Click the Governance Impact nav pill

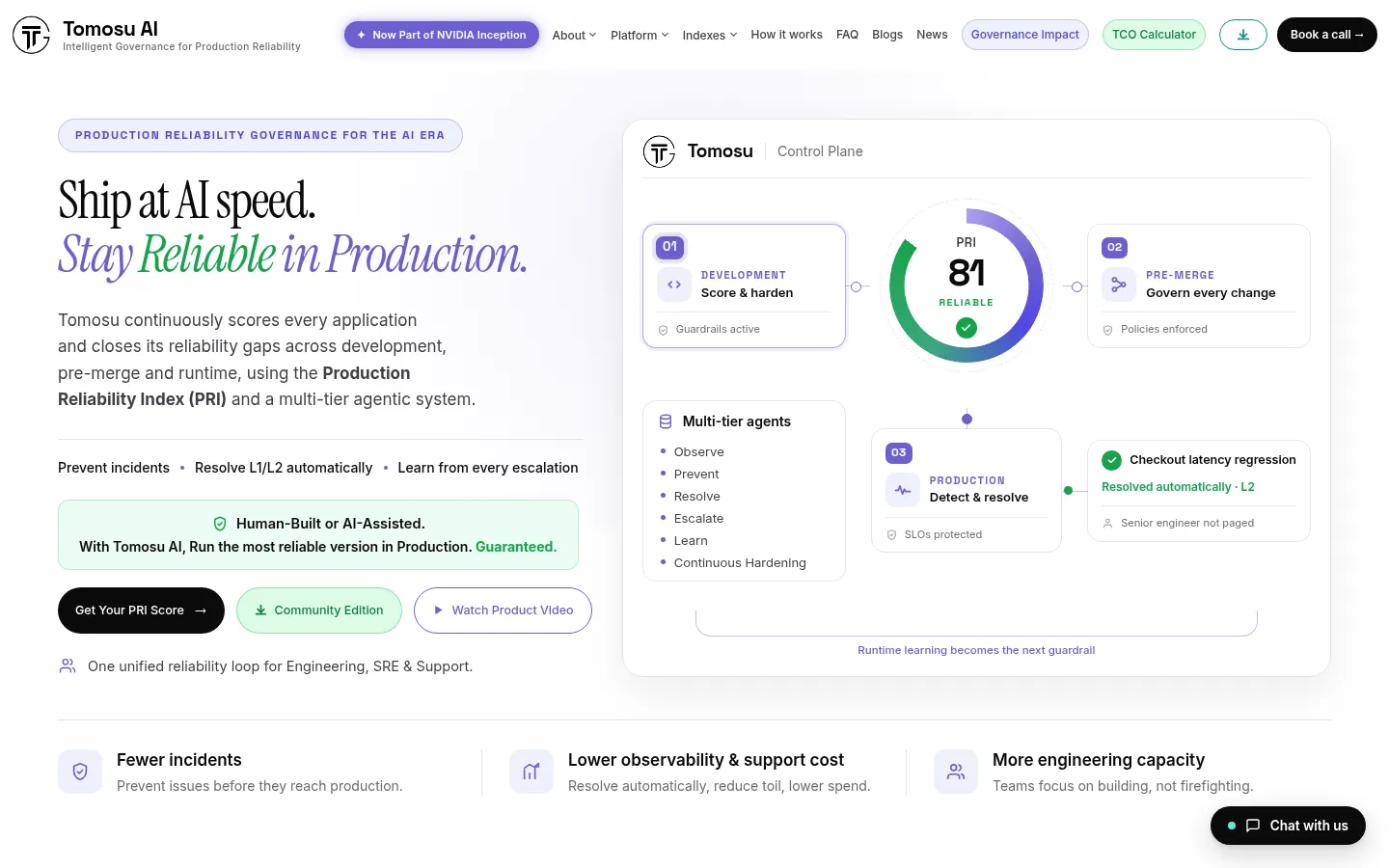pos(1025,35)
